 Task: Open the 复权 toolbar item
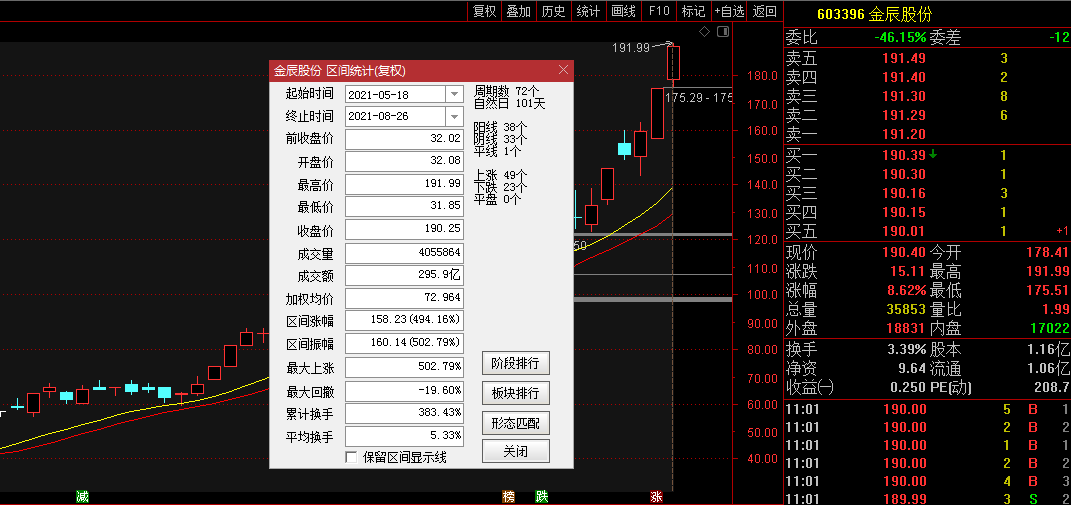click(x=484, y=11)
